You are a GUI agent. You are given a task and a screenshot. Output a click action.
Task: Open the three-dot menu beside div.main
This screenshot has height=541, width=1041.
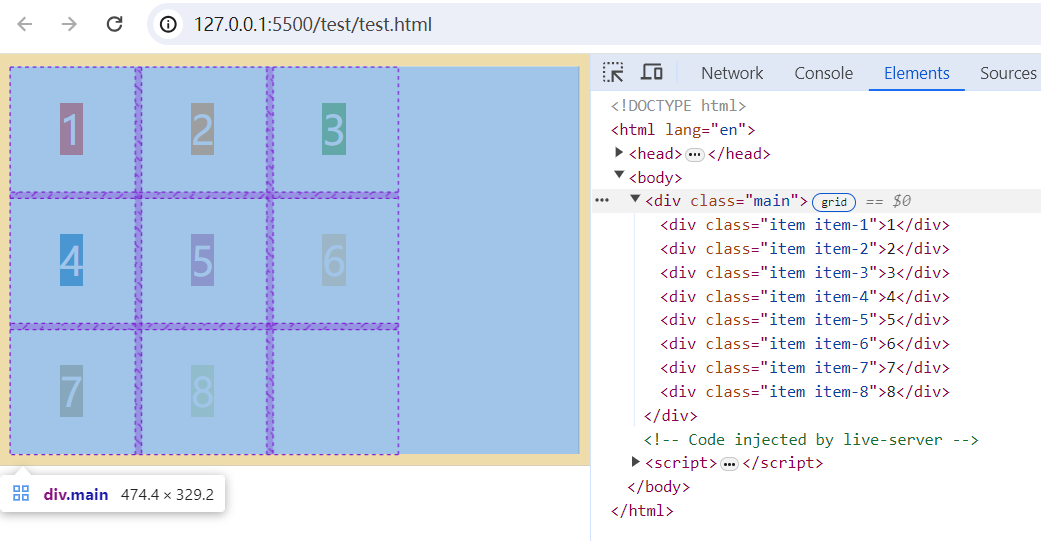tap(602, 200)
